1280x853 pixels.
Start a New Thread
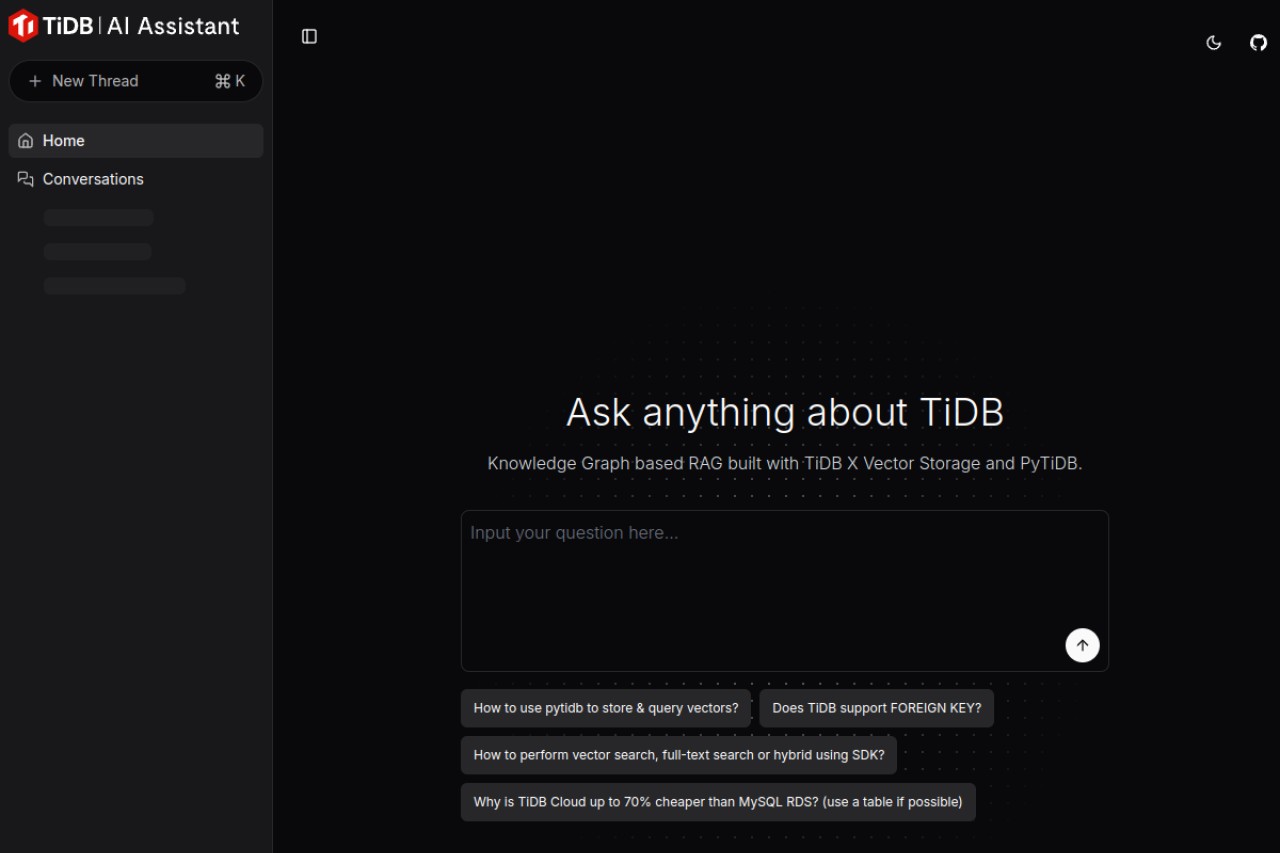[136, 81]
